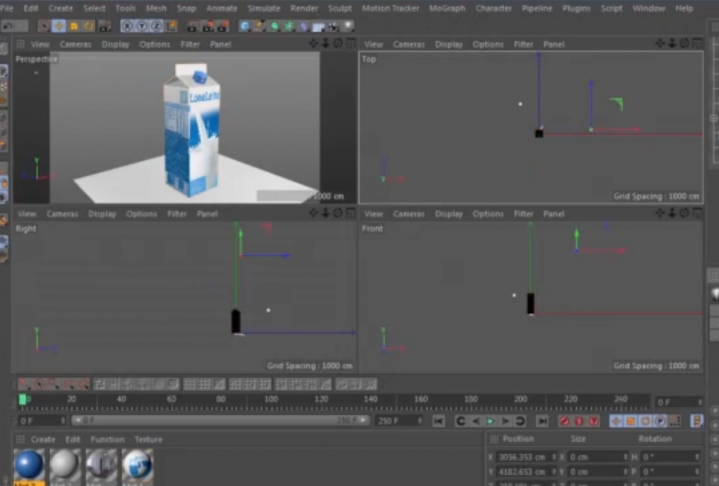This screenshot has height=486, width=719.
Task: Click frame 100 on the timeline ruler
Action: (x=271, y=400)
